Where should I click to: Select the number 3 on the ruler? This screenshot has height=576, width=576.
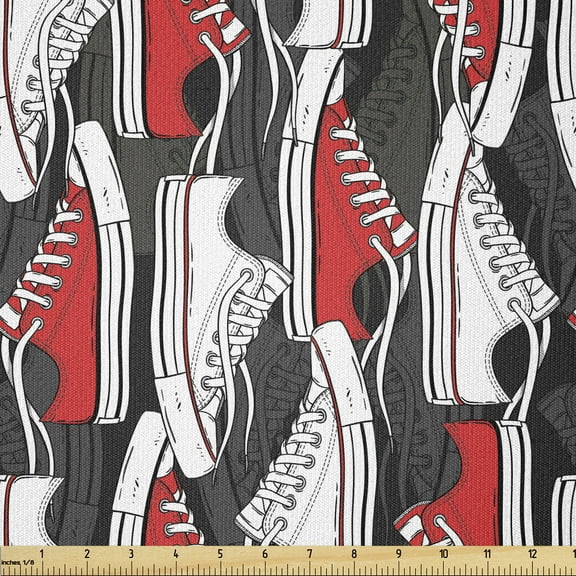131,554
